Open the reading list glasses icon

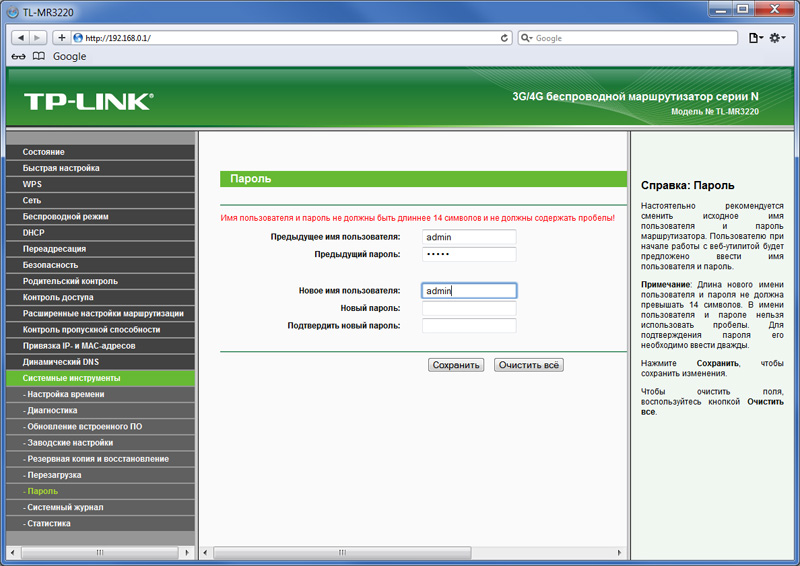tap(18, 56)
